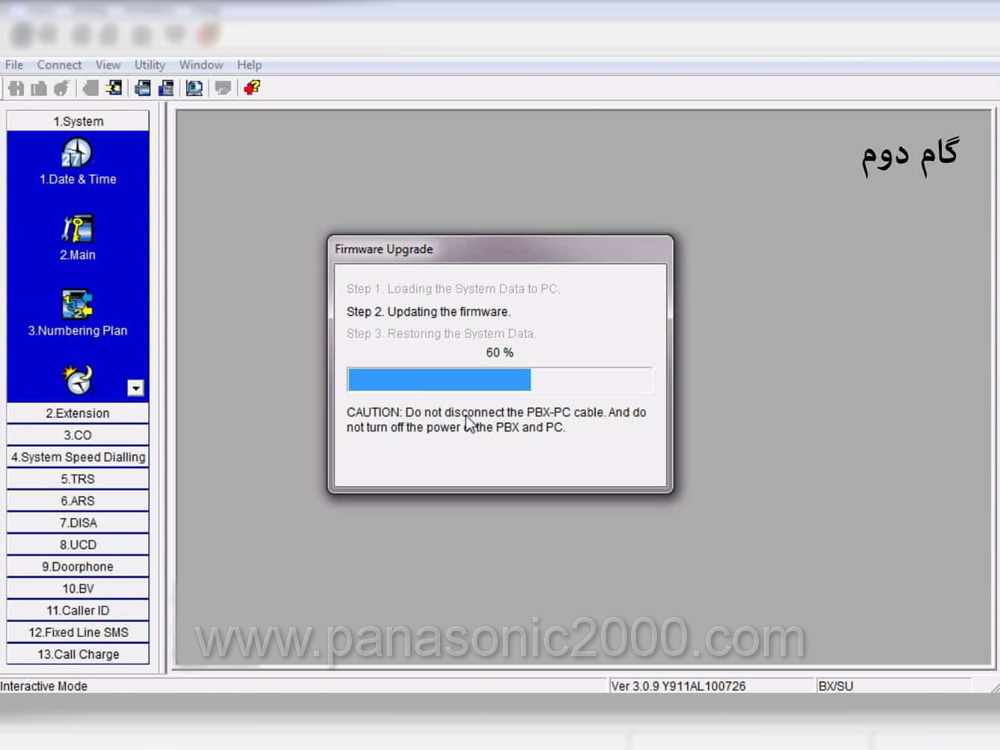Screen dimensions: 1000x750
Task: Click the red-and-yellow help question mark icon
Action: pyautogui.click(x=252, y=88)
